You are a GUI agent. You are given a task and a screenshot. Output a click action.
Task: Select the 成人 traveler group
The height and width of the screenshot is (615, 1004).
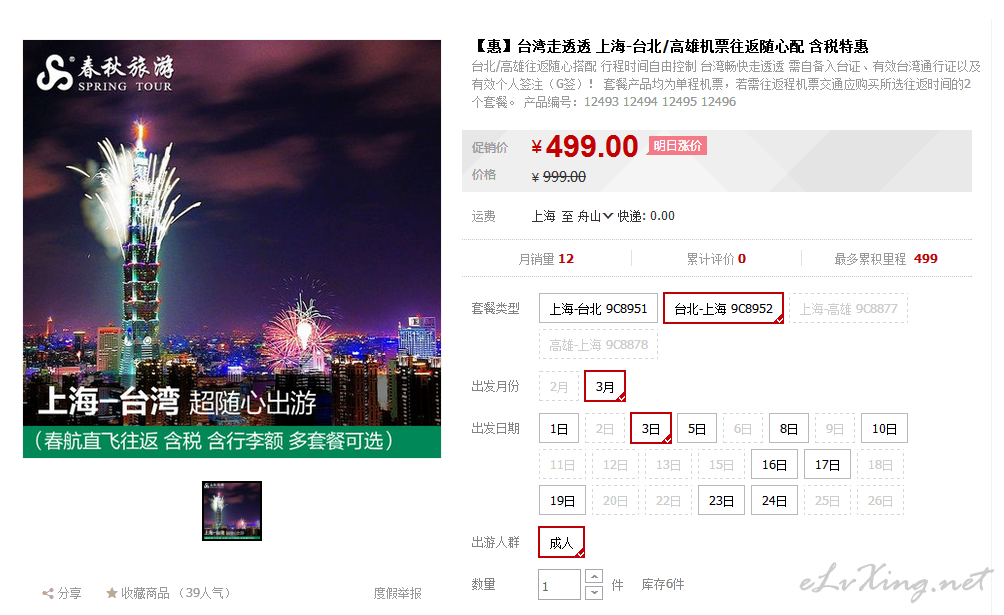[562, 543]
